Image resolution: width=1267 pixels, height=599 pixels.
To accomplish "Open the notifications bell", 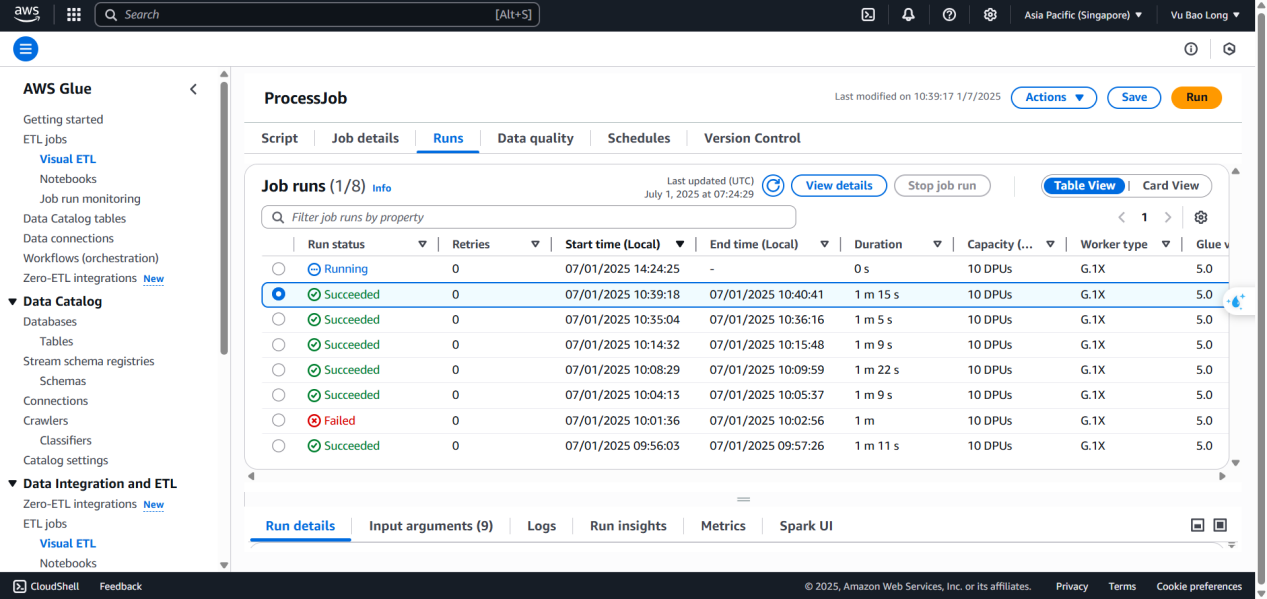I will (908, 14).
